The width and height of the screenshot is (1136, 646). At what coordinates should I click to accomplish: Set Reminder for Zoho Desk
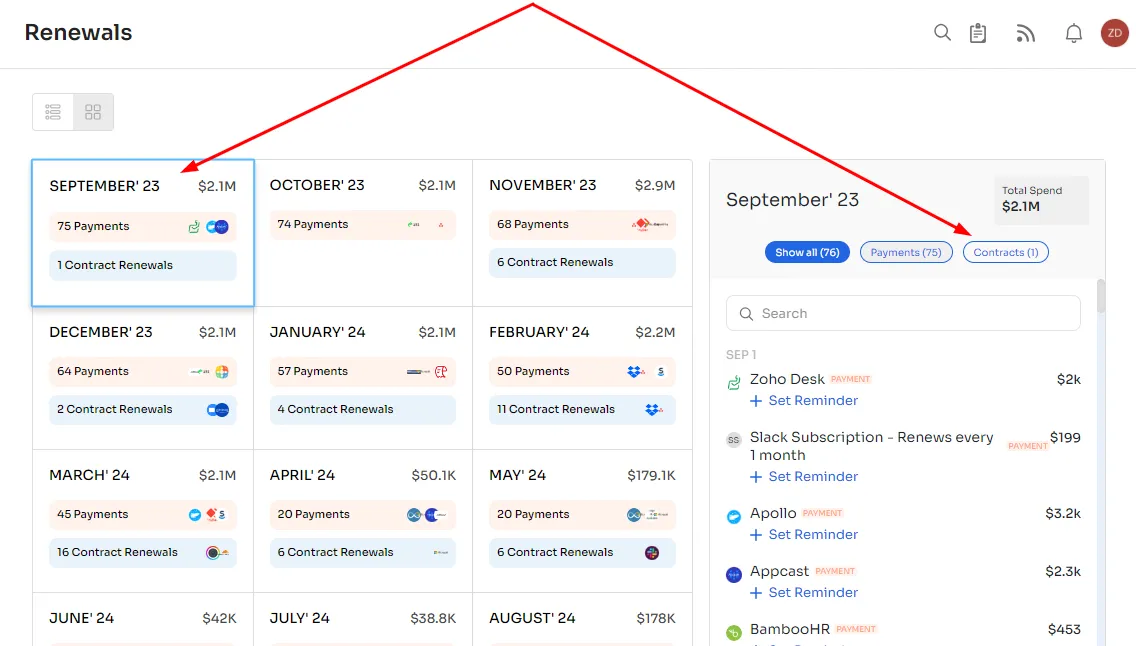pyautogui.click(x=804, y=400)
